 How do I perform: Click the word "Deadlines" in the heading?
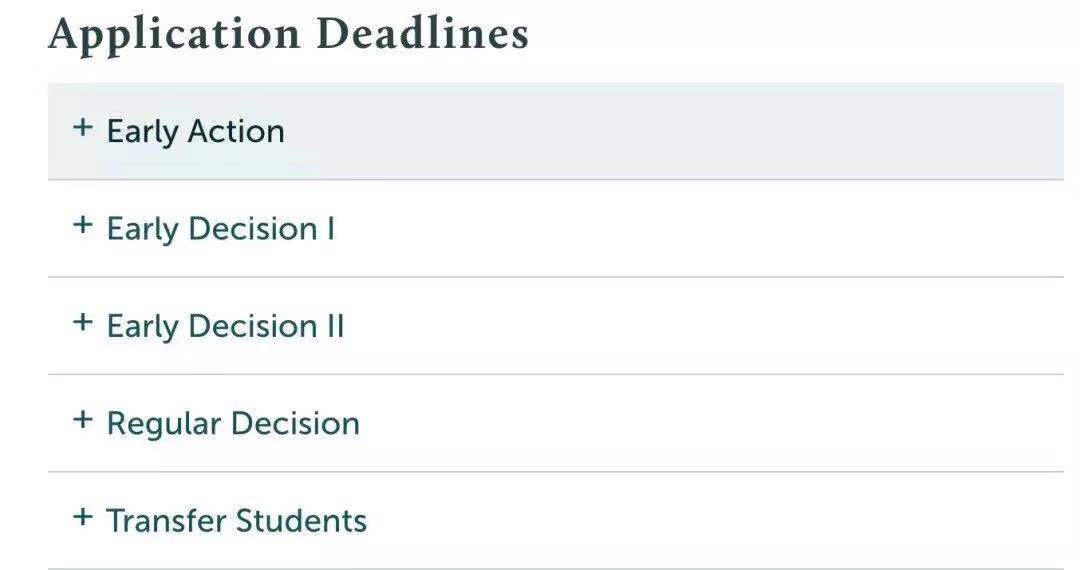(x=422, y=34)
